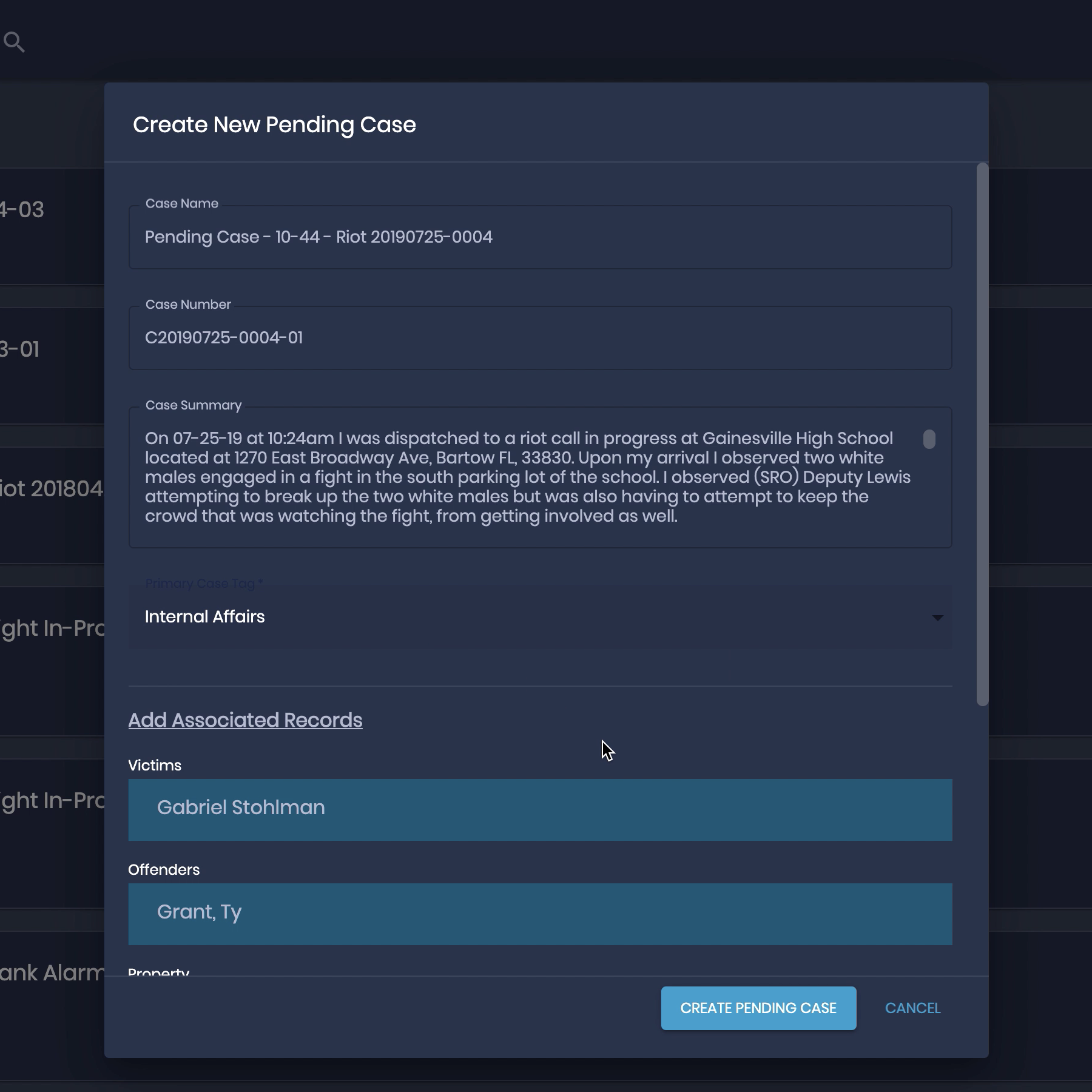This screenshot has width=1092, height=1092.
Task: Click the Primary Case Tag dropdown arrow
Action: (937, 618)
